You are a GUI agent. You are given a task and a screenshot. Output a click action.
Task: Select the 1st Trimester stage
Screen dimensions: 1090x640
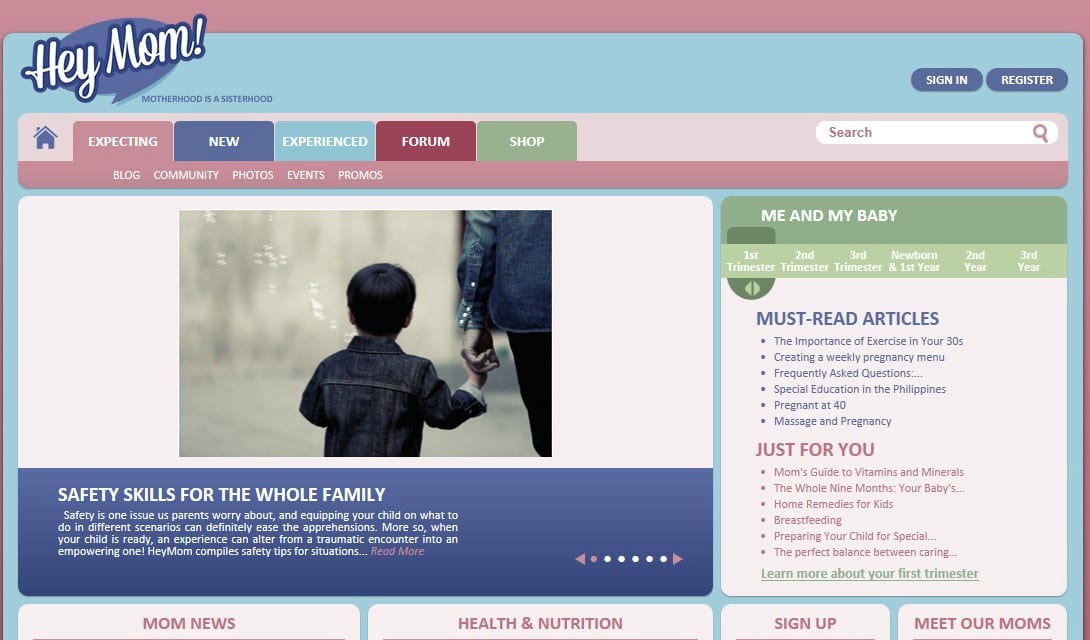[x=751, y=261]
